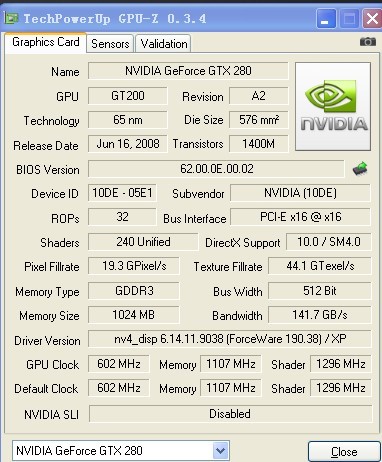Image resolution: width=382 pixels, height=462 pixels.
Task: Click the Technology field 65 nm
Action: pyautogui.click(x=128, y=120)
